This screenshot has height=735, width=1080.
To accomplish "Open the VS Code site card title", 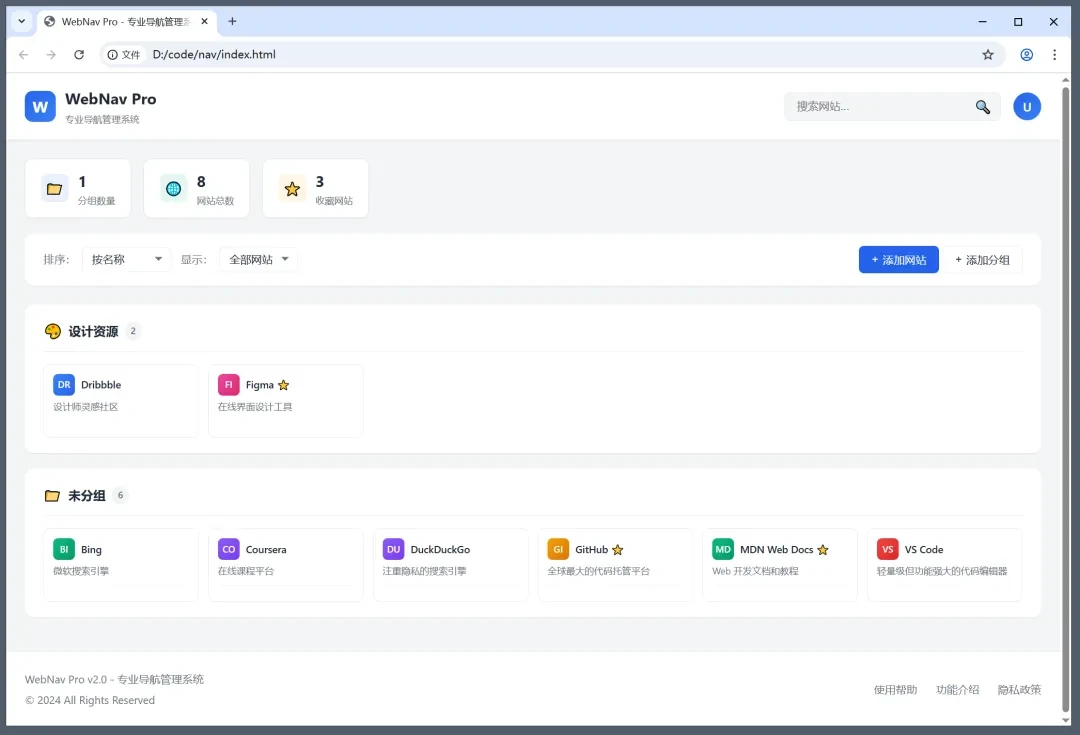I will (924, 550).
